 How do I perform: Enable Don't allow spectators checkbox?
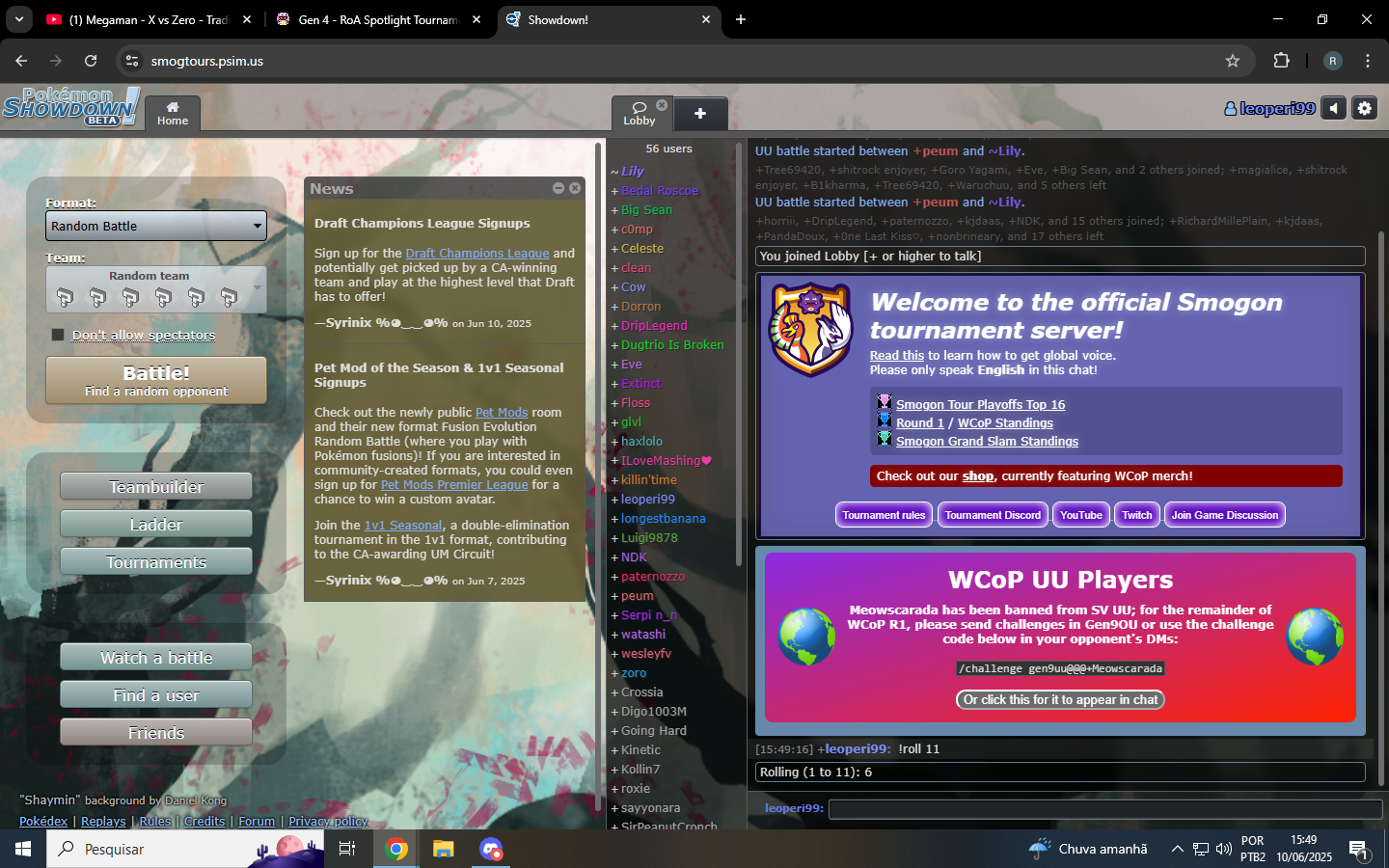pos(58,335)
